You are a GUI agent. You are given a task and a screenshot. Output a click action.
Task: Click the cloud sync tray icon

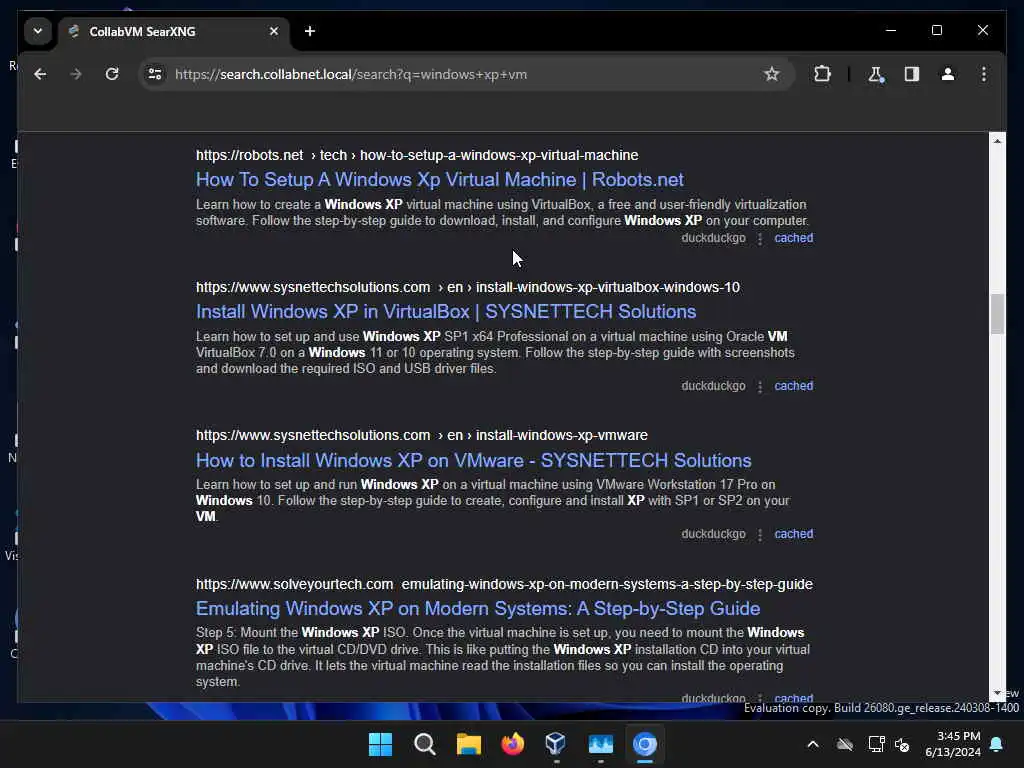tap(845, 744)
